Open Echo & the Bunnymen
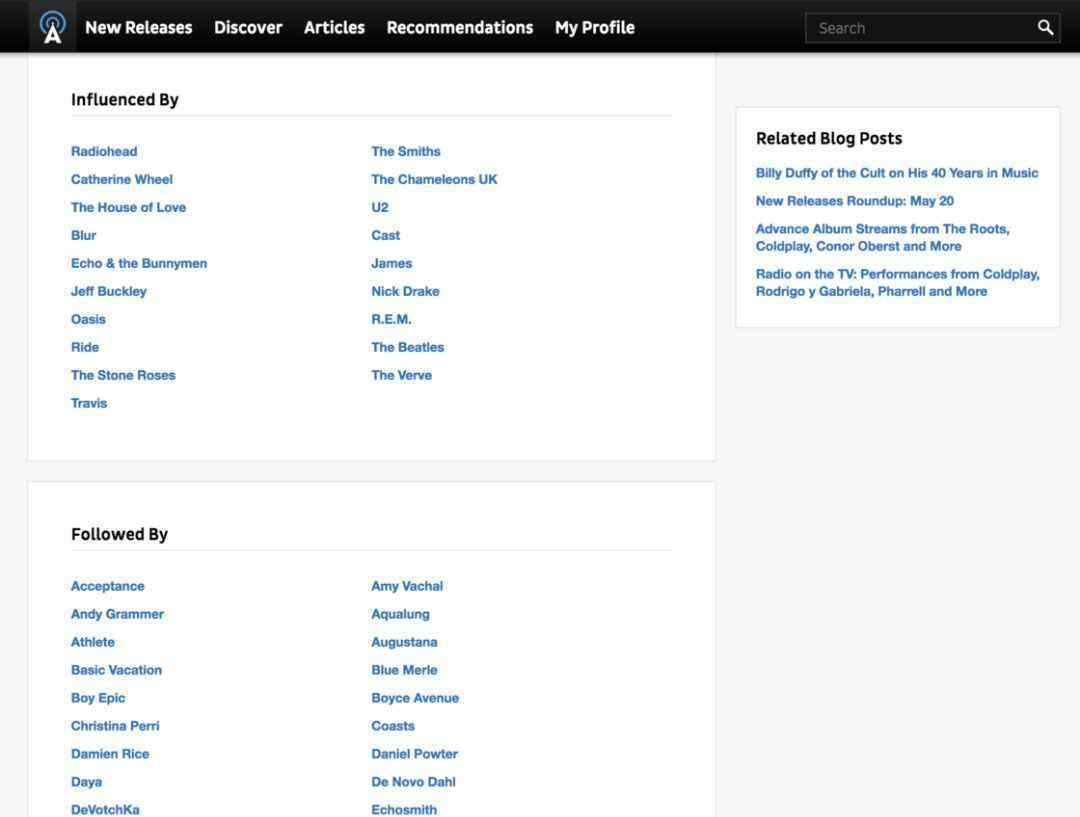This screenshot has width=1080, height=817. pos(139,263)
